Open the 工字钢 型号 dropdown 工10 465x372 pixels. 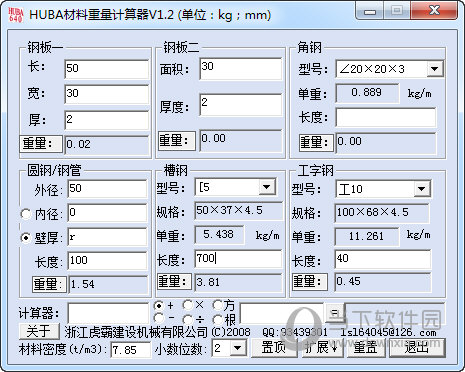pyautogui.click(x=422, y=189)
